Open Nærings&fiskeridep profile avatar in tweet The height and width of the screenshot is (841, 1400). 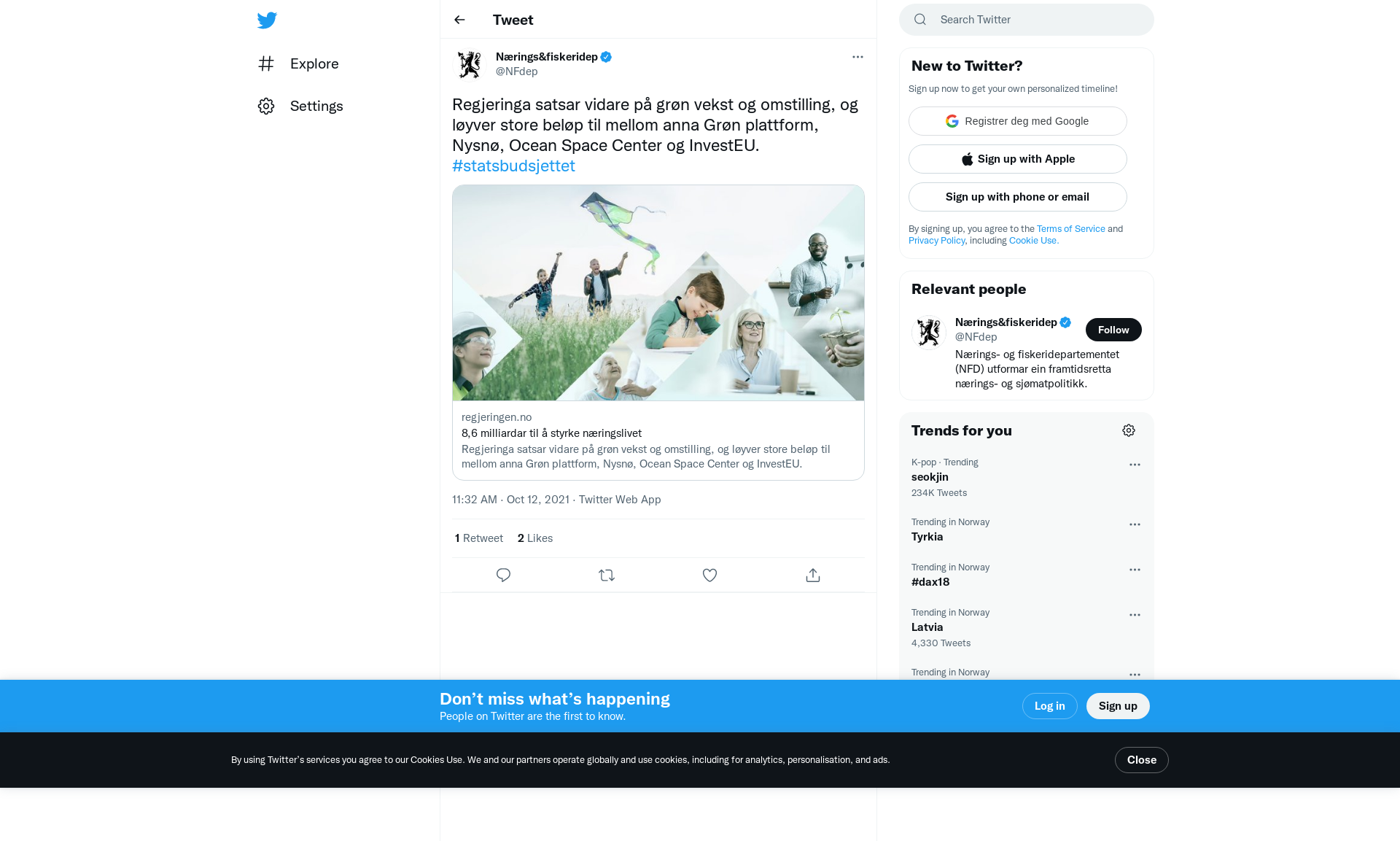[470, 64]
